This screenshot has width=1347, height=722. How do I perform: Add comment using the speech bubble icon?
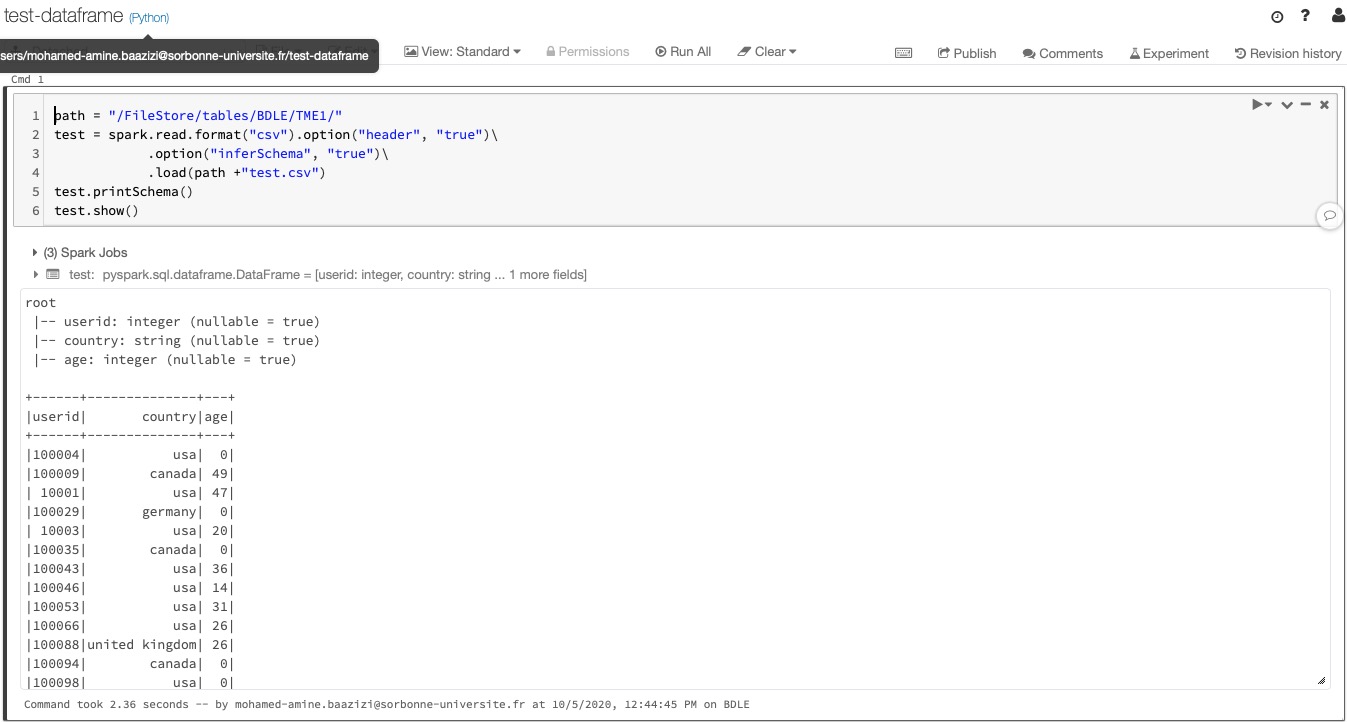(x=1329, y=215)
